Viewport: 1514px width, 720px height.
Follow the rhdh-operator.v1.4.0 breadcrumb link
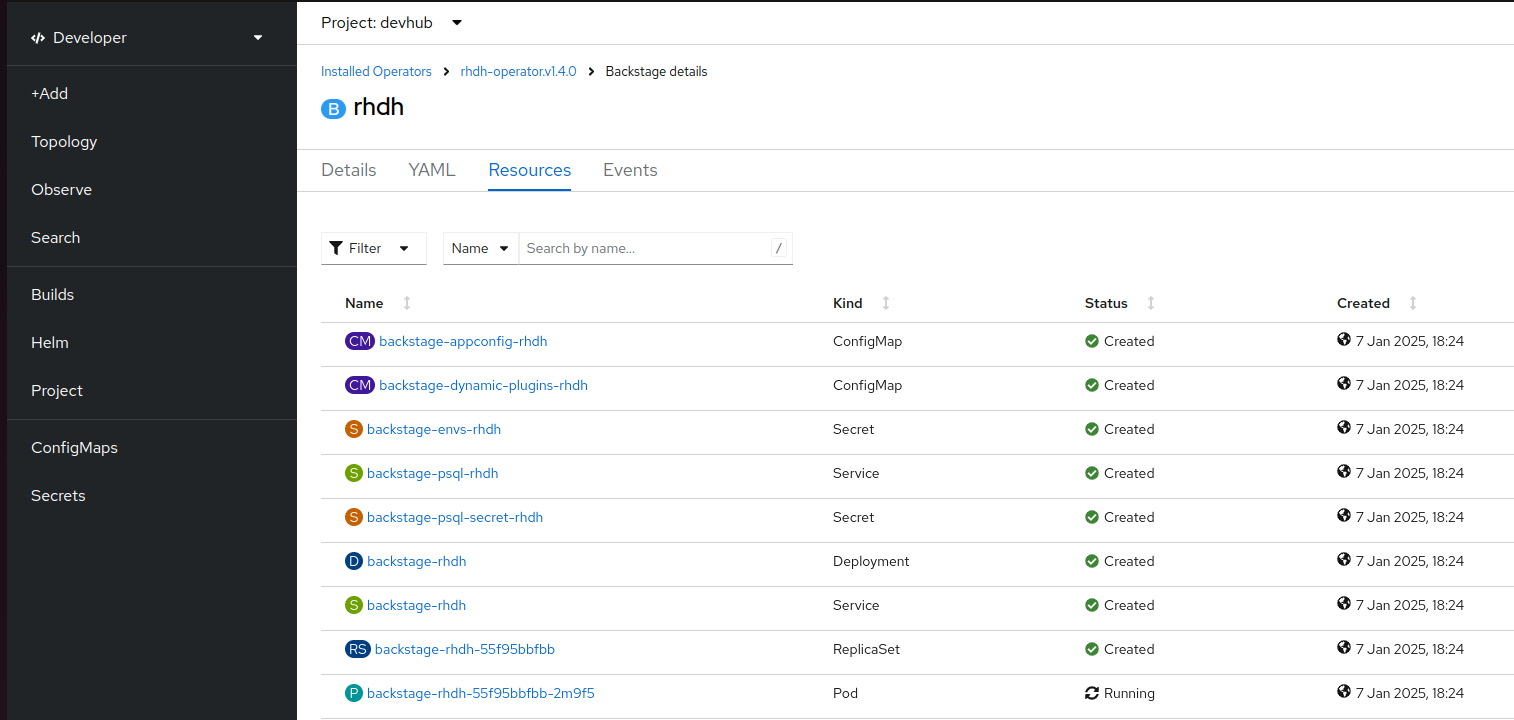click(x=518, y=72)
